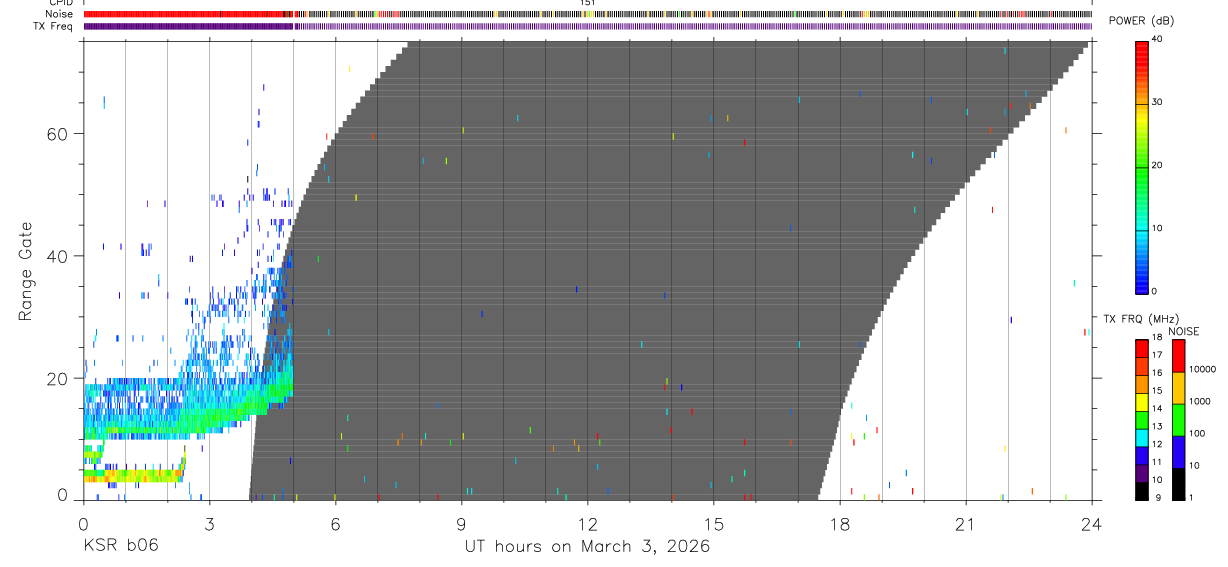Viewport: 1228px width, 567px height.
Task: Click the "100" label on the NOISE legend
Action: [x=1198, y=434]
